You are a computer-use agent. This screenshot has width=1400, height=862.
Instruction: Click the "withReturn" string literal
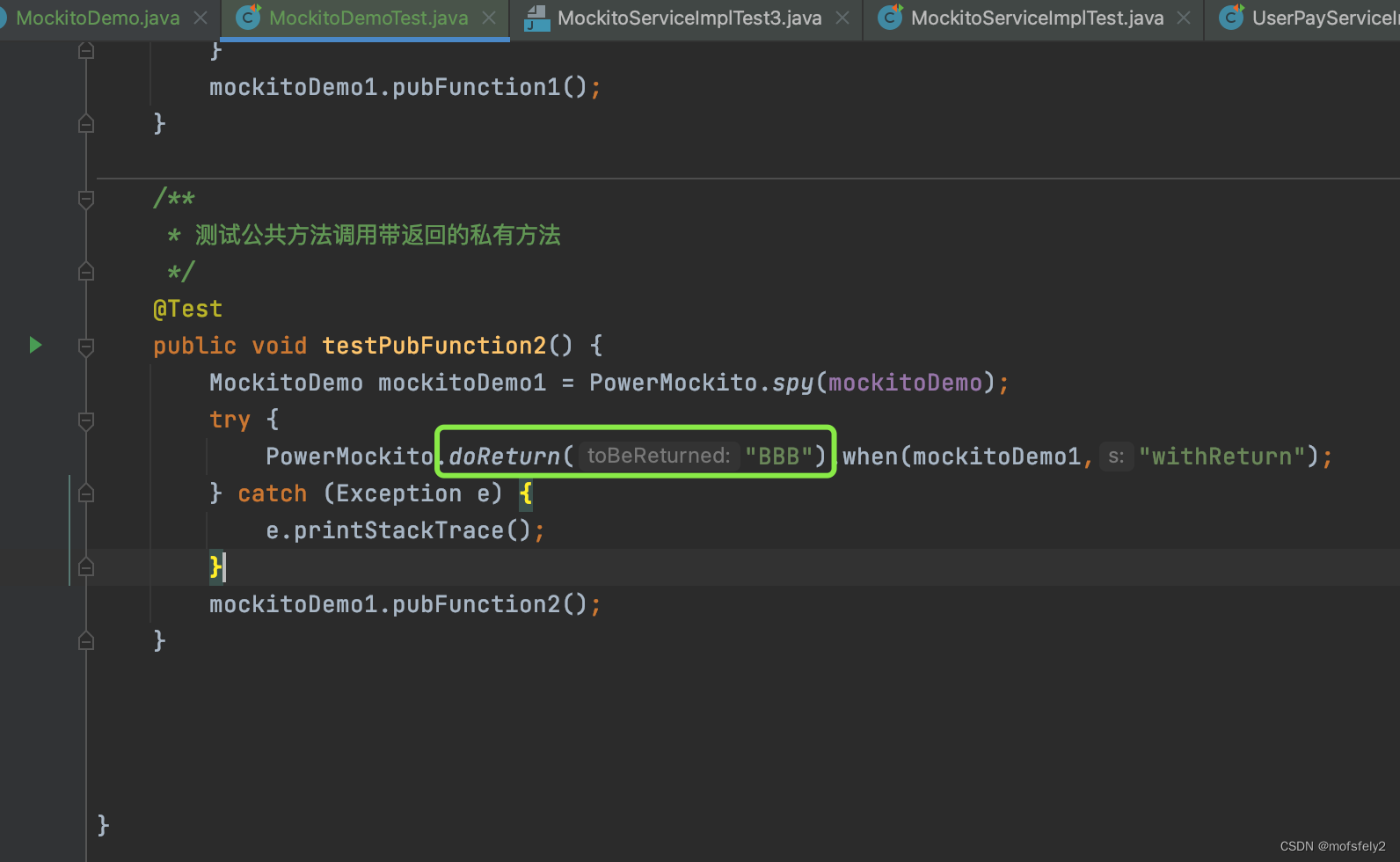1222,457
